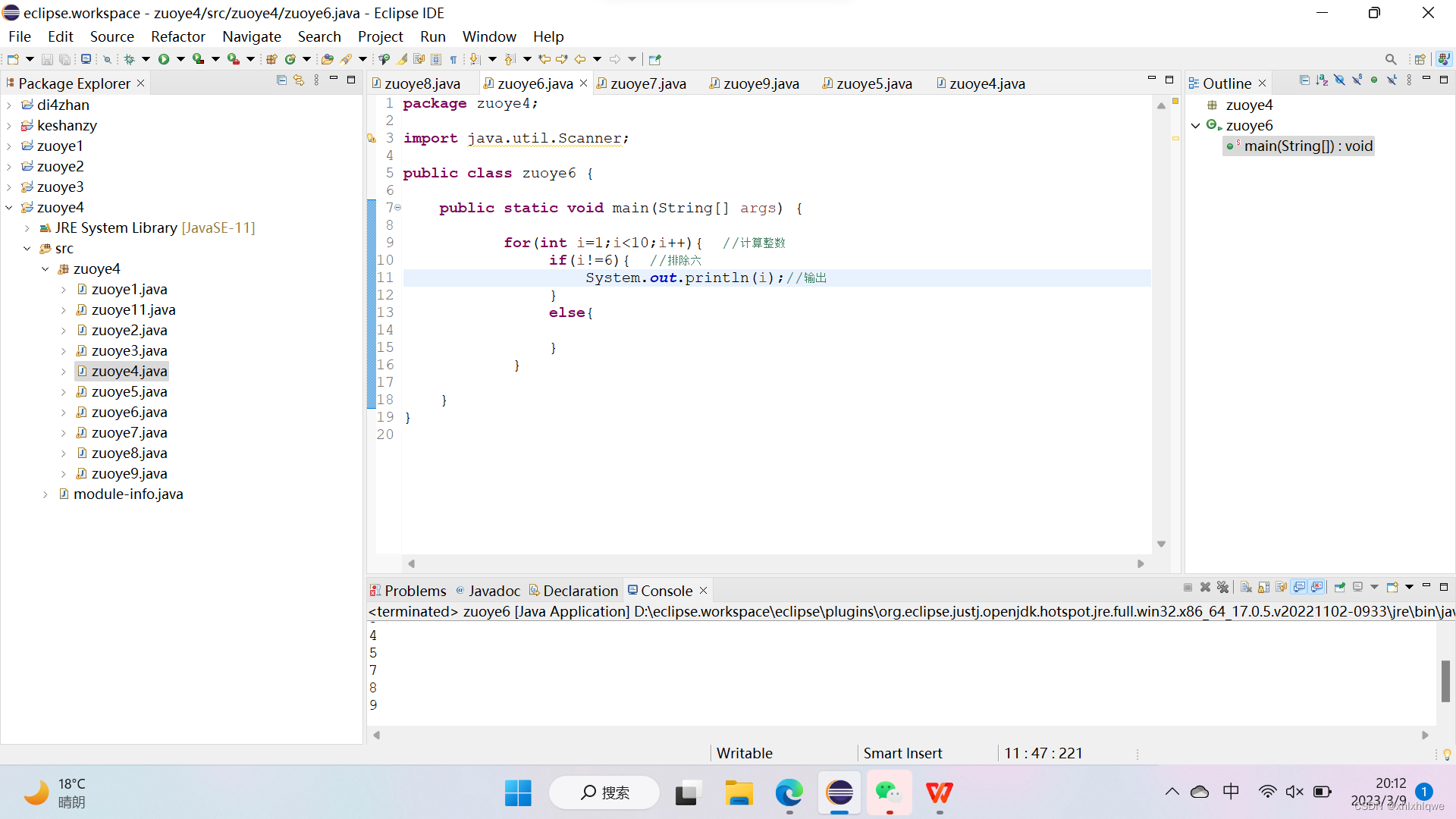Toggle Link with Editor in Package Explorer
Image resolution: width=1456 pixels, height=819 pixels.
click(x=299, y=80)
